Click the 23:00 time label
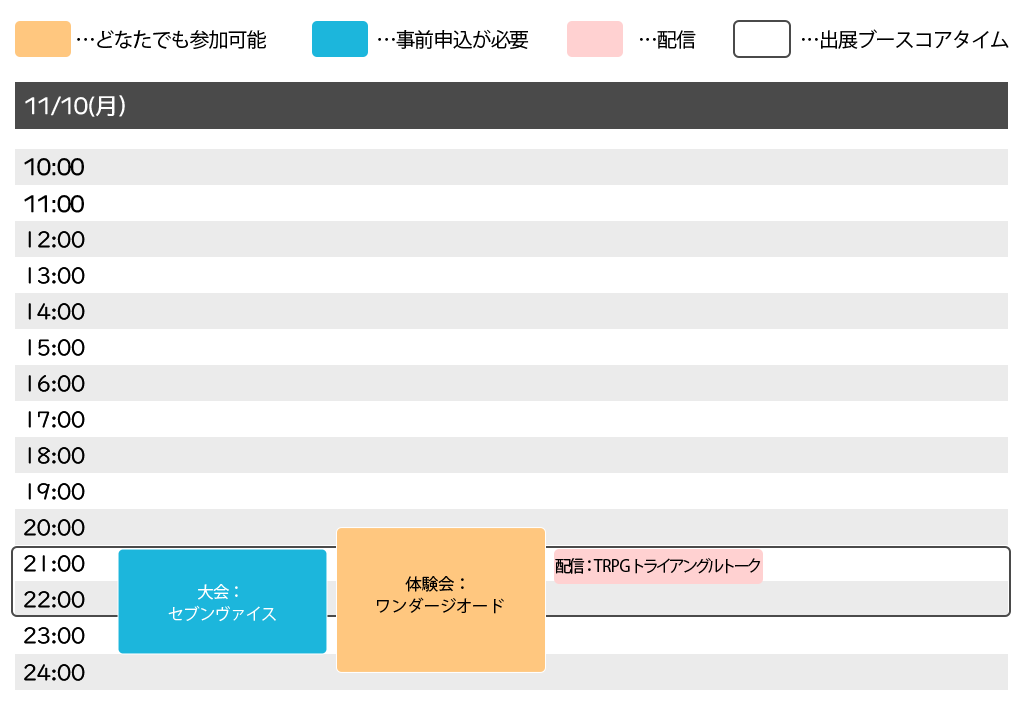This screenshot has height=720, width=1024. click(x=54, y=636)
